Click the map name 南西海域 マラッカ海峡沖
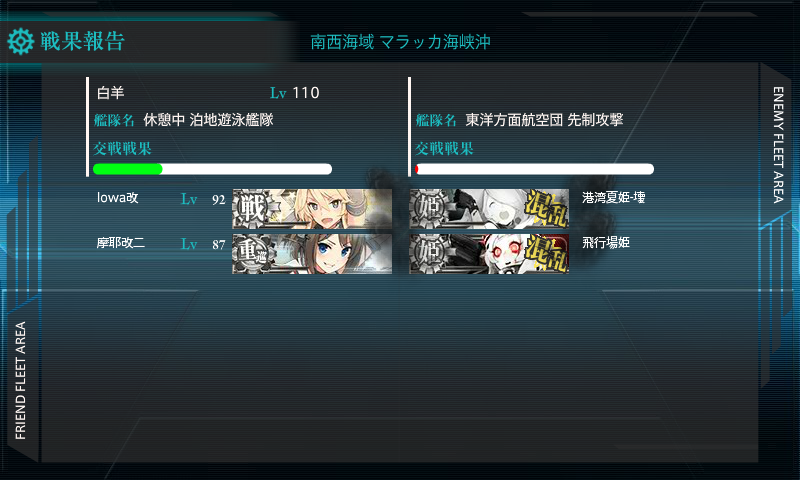The width and height of the screenshot is (800, 480). click(x=401, y=42)
